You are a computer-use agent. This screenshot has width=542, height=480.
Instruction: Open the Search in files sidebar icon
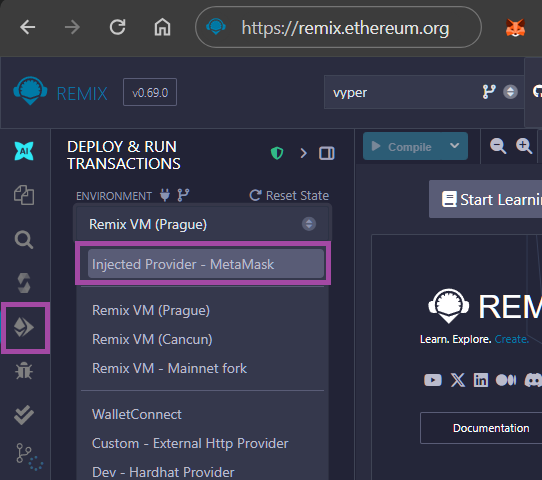point(24,239)
